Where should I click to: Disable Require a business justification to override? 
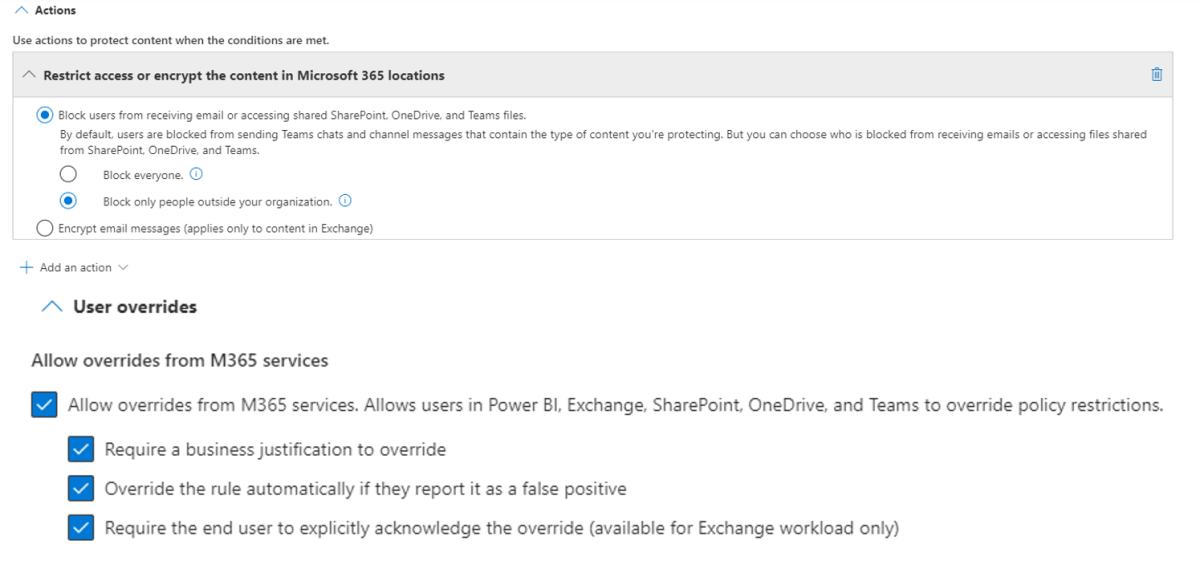point(81,448)
